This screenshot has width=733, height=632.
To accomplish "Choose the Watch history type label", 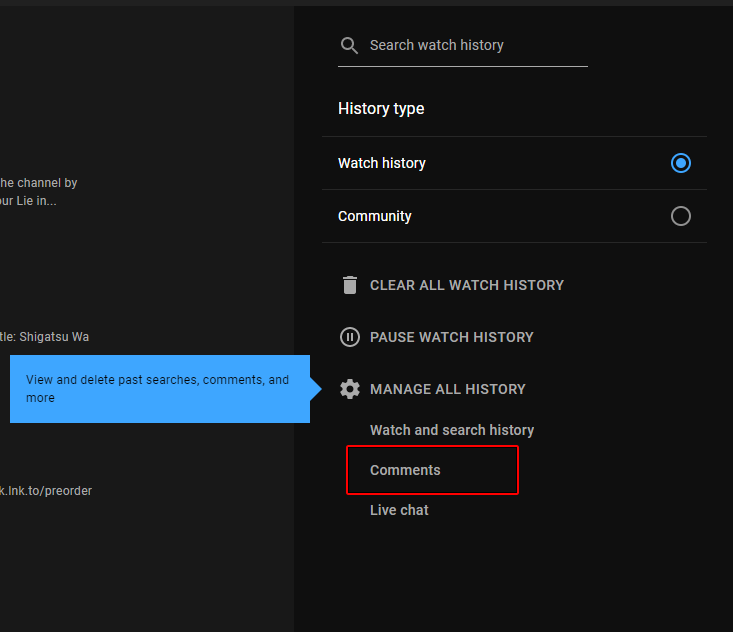I will [382, 163].
